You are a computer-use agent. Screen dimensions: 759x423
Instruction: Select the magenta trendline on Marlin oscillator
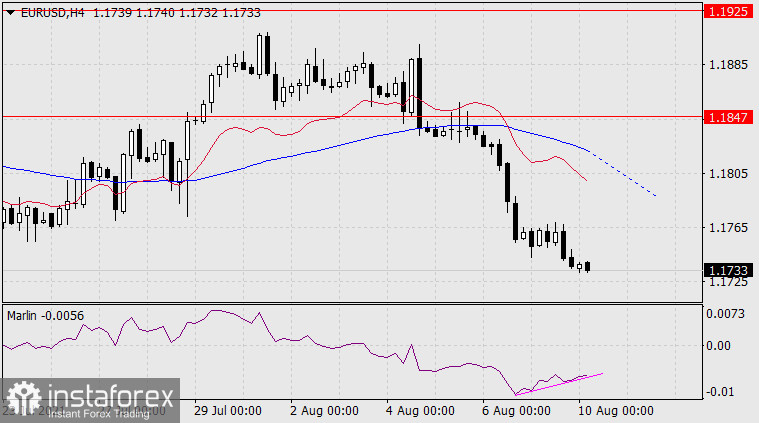pyautogui.click(x=560, y=383)
